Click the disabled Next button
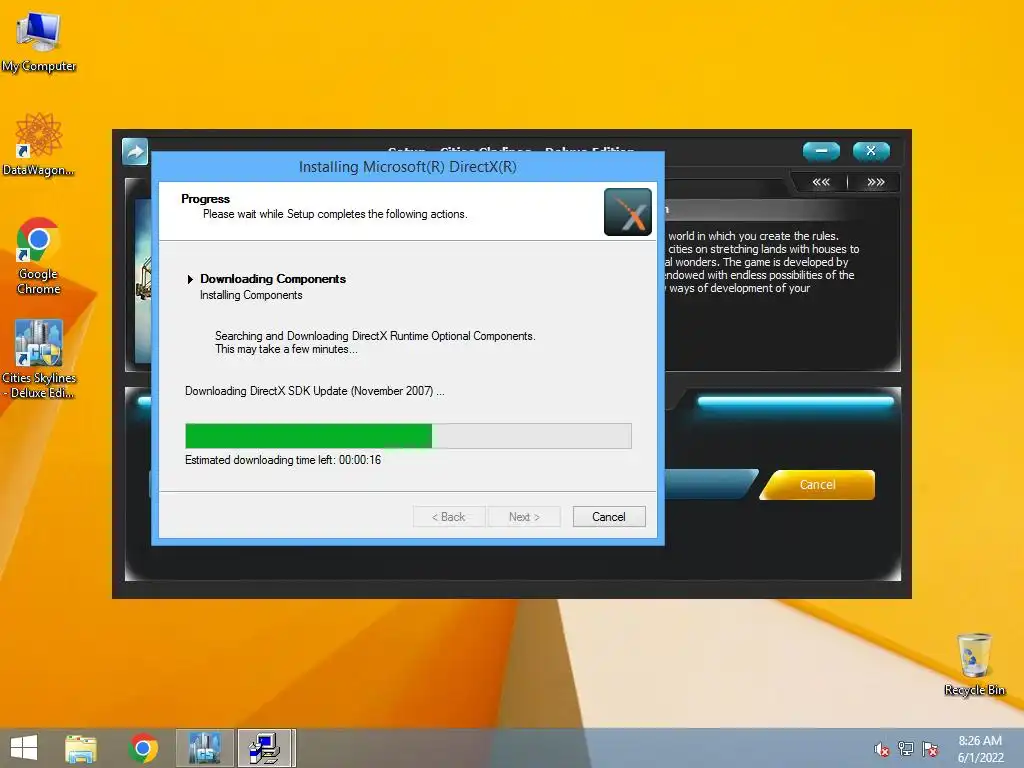Screen dimensions: 1024x768 click(x=524, y=517)
